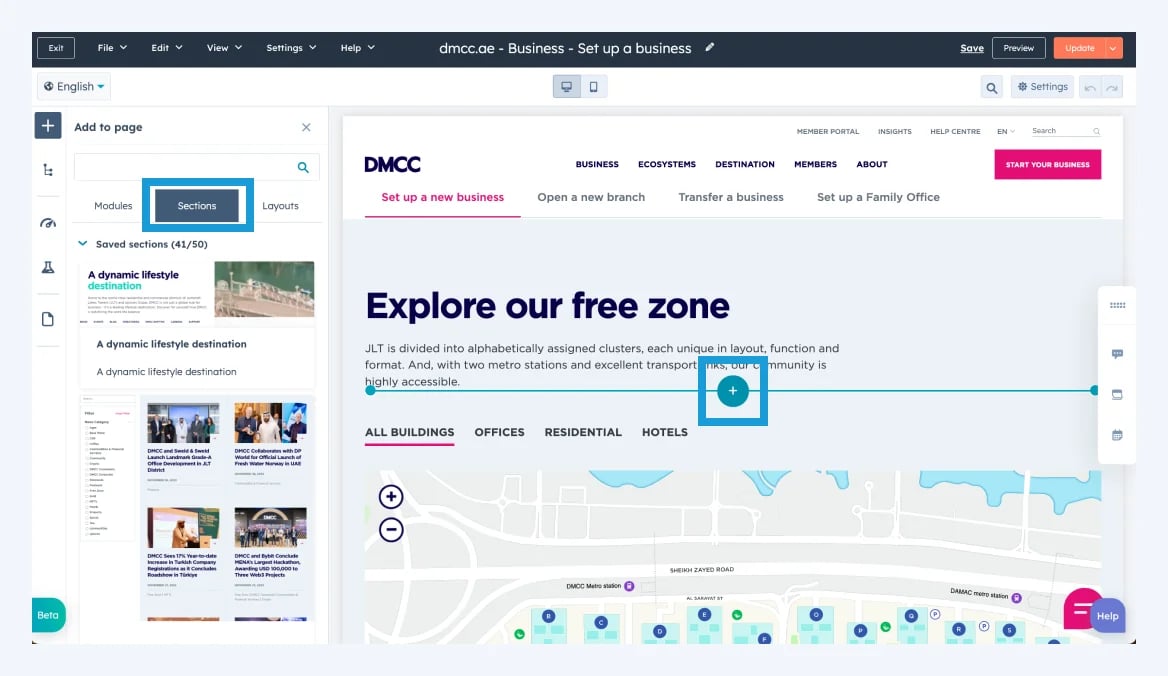Click the Help button at bottom right
Viewport: 1168px width, 676px height.
click(1108, 616)
